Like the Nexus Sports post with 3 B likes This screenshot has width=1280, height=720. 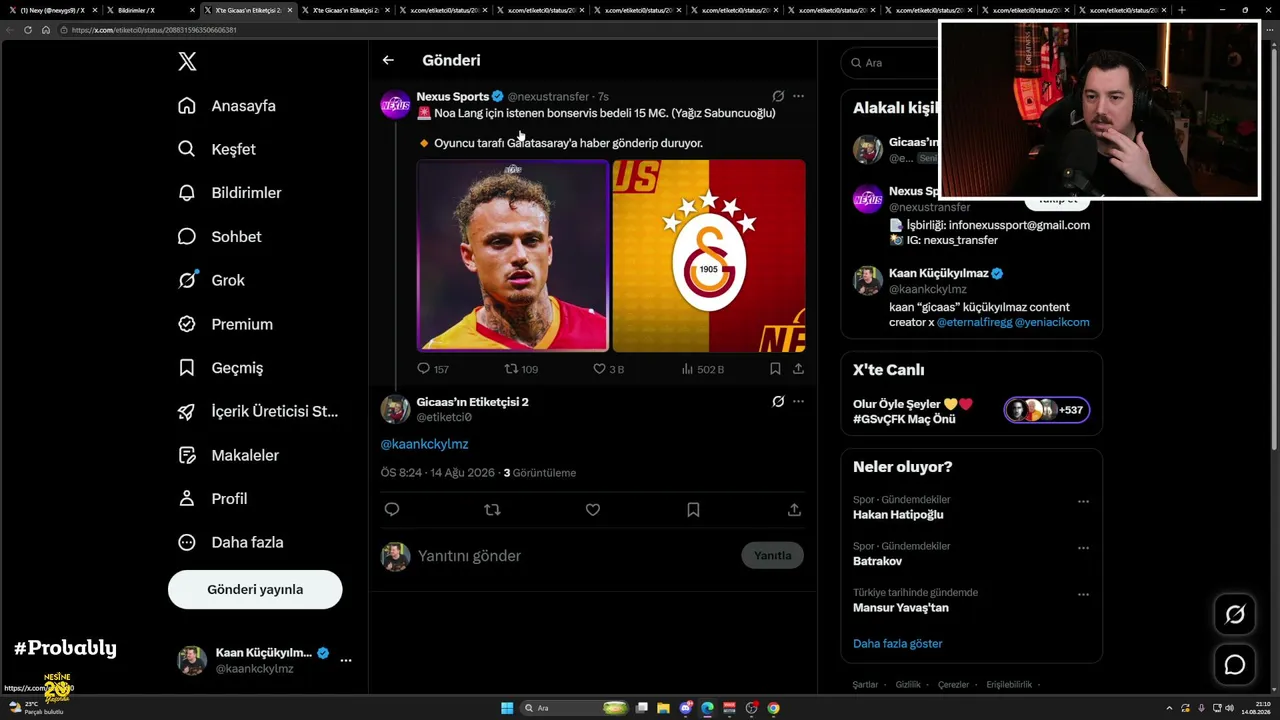(x=608, y=369)
